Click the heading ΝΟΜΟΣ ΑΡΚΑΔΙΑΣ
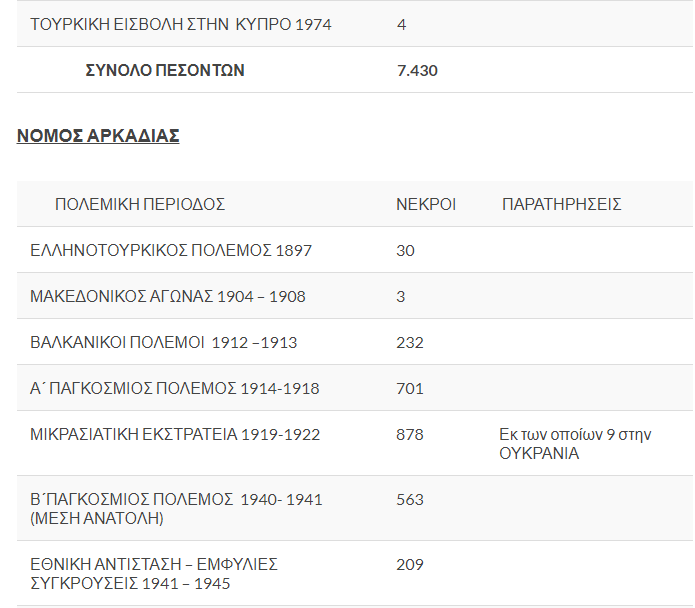This screenshot has width=695, height=608. click(x=98, y=136)
